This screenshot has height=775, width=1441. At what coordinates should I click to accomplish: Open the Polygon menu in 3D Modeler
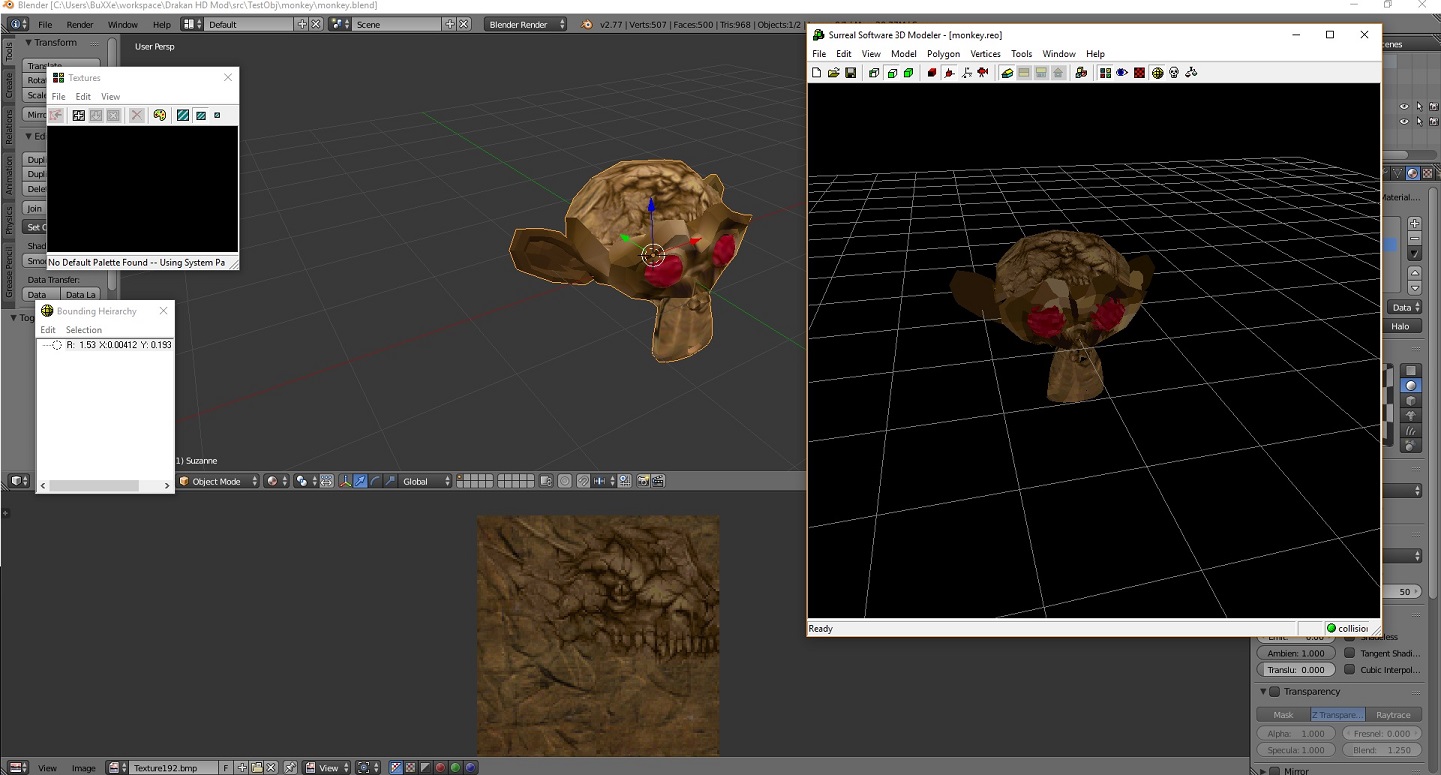tap(943, 54)
